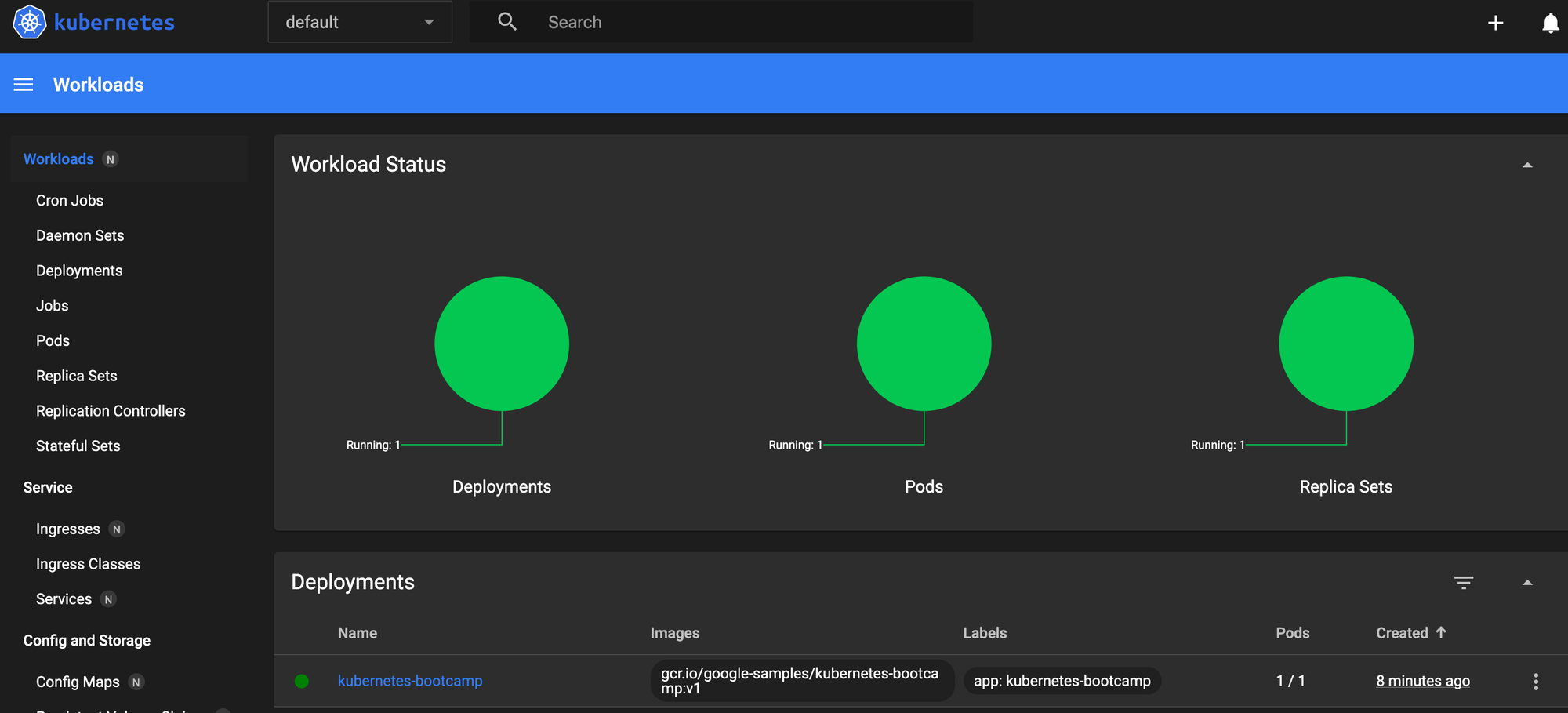This screenshot has height=713, width=1568.
Task: Click the Pods column header
Action: click(x=1293, y=633)
